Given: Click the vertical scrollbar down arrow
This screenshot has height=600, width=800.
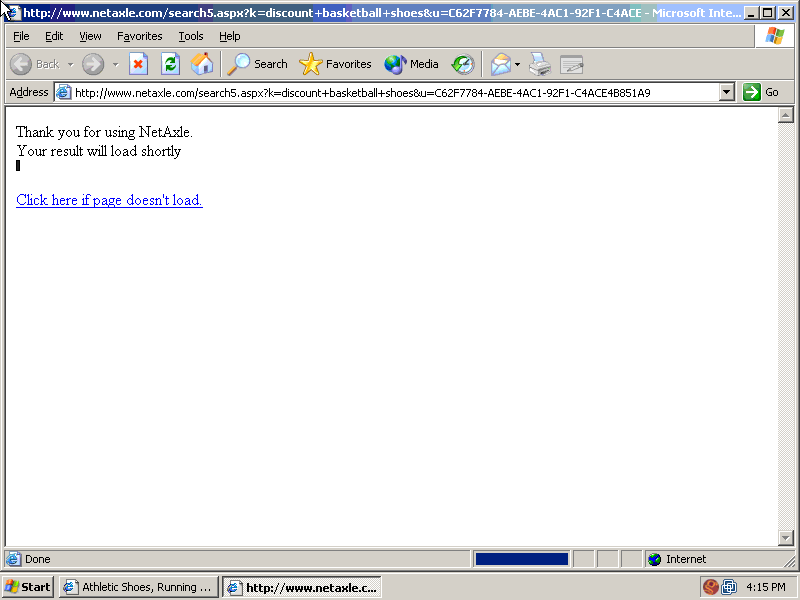Looking at the screenshot, I should (x=785, y=537).
